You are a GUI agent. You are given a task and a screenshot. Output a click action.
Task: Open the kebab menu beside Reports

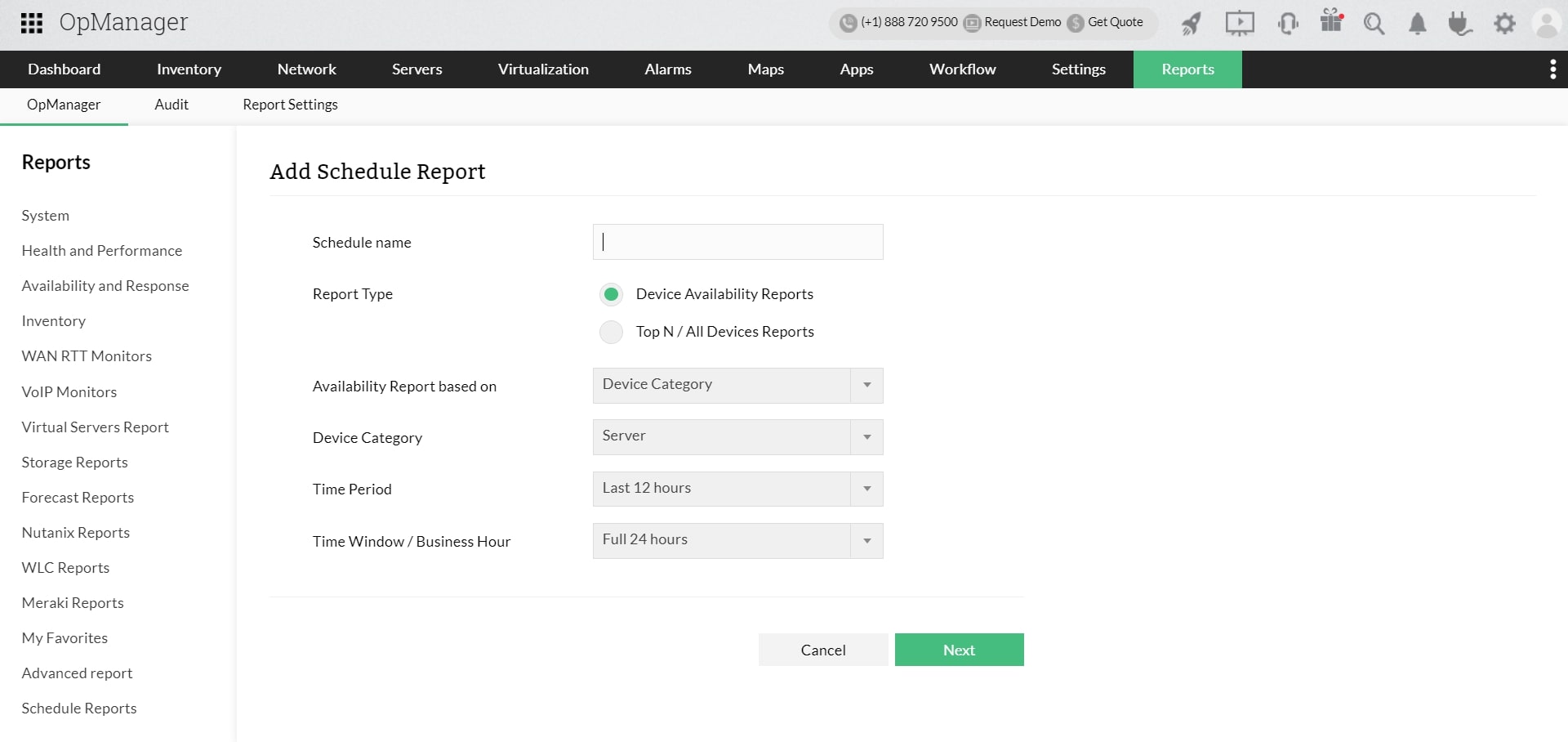coord(1552,69)
